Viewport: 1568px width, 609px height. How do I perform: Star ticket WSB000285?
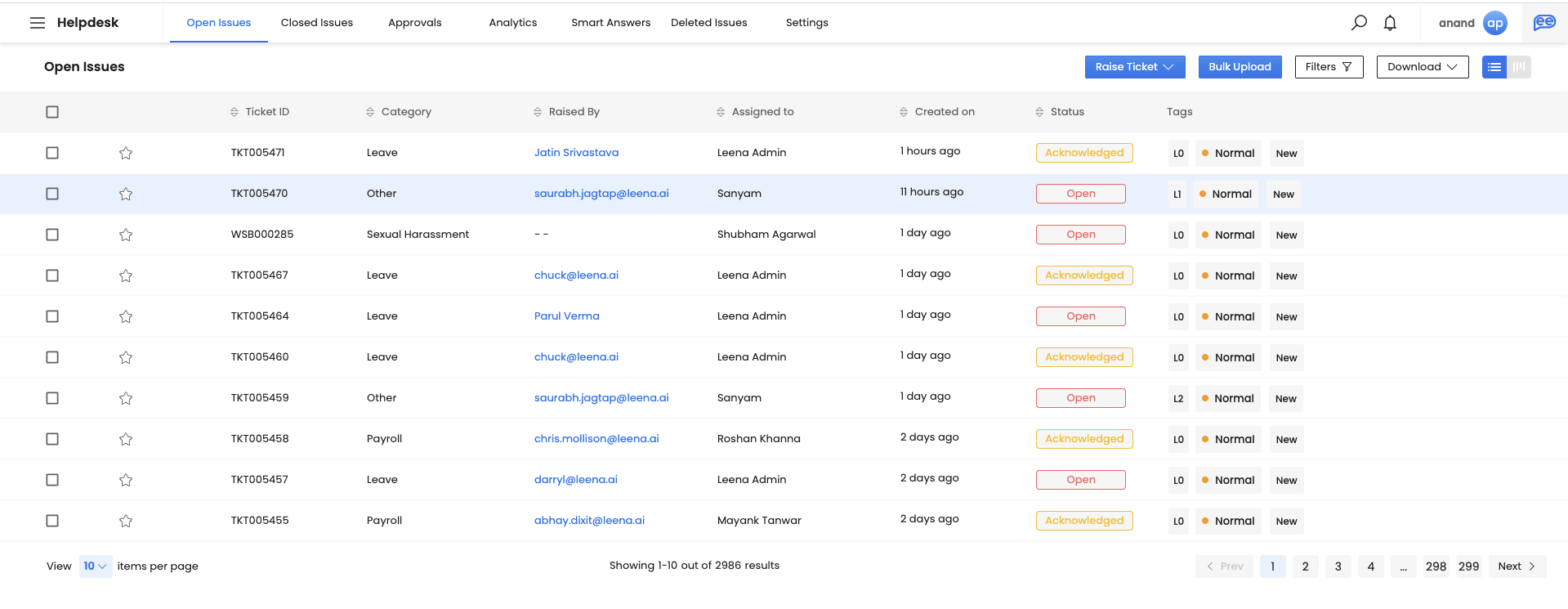point(126,235)
